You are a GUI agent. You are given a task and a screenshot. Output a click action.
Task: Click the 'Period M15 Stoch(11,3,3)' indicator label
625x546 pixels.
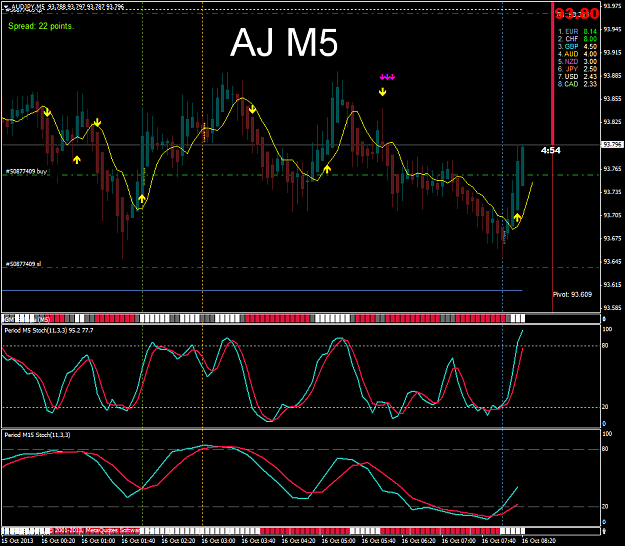pyautogui.click(x=37, y=435)
